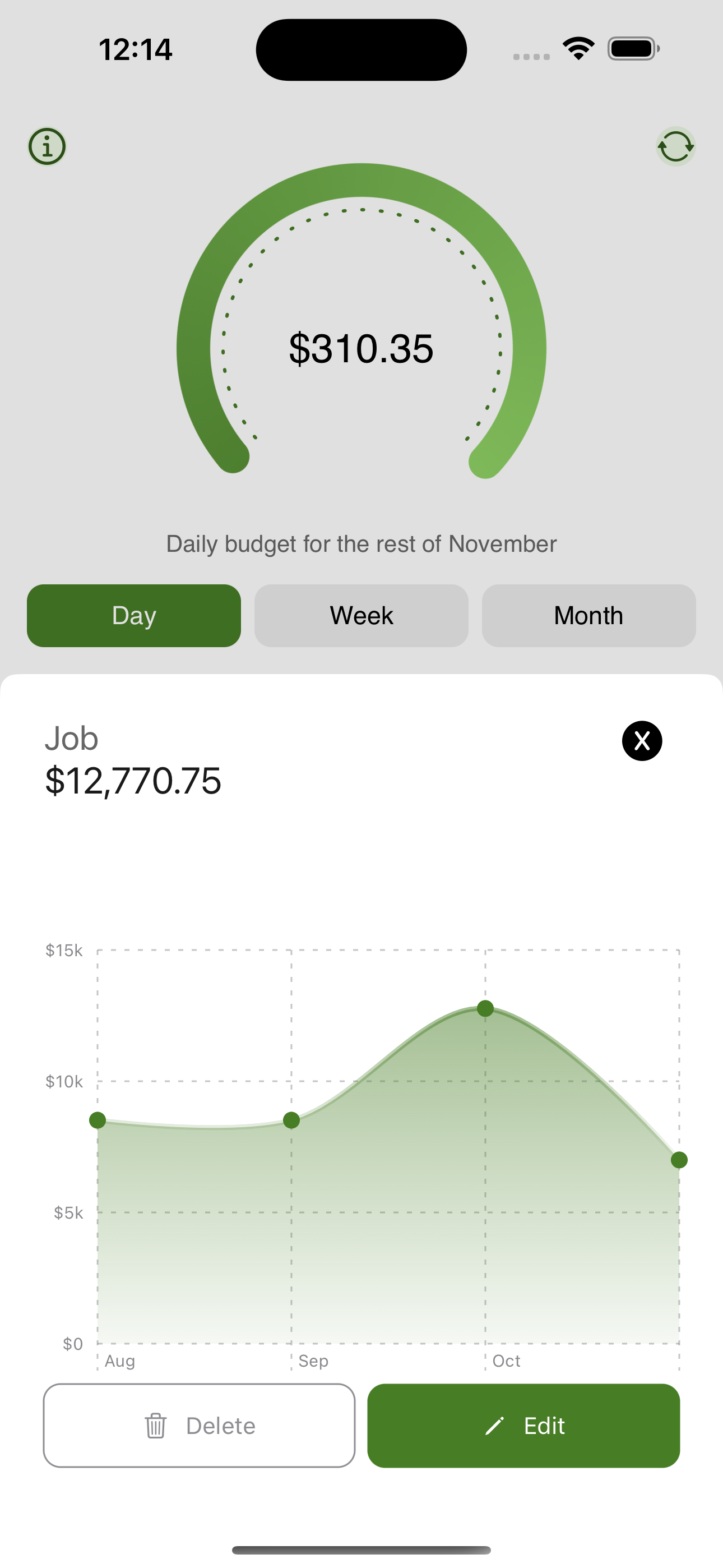Select the last chart data point
Image resolution: width=723 pixels, height=1568 pixels.
click(x=679, y=1160)
